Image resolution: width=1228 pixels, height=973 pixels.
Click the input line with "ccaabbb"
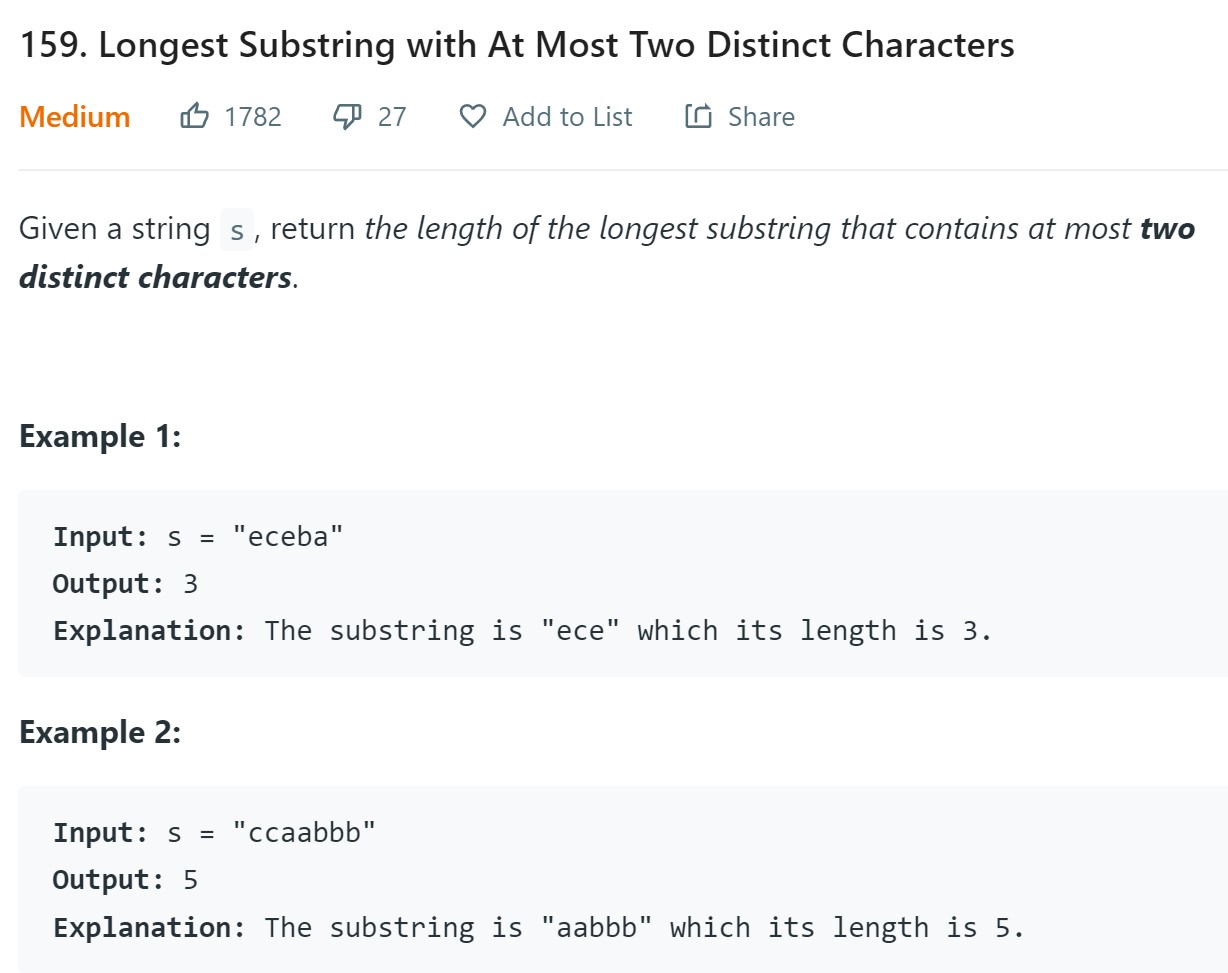click(x=214, y=833)
